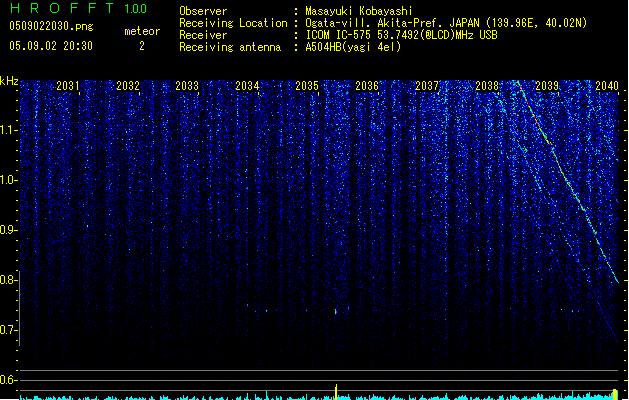Image resolution: width=629 pixels, height=400 pixels.
Task: Click the 2032 time marker
Action: pos(128,86)
